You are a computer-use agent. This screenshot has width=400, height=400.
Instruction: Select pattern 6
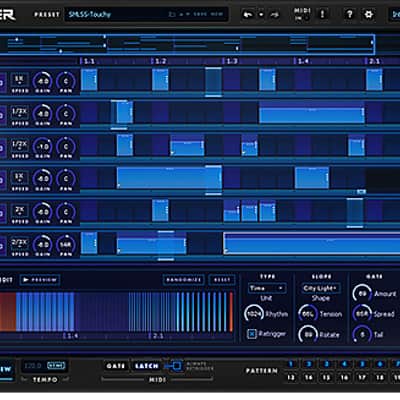pyautogui.click(x=380, y=364)
